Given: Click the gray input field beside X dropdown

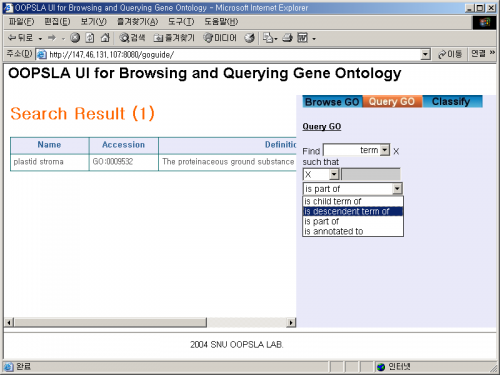Looking at the screenshot, I should (x=371, y=174).
